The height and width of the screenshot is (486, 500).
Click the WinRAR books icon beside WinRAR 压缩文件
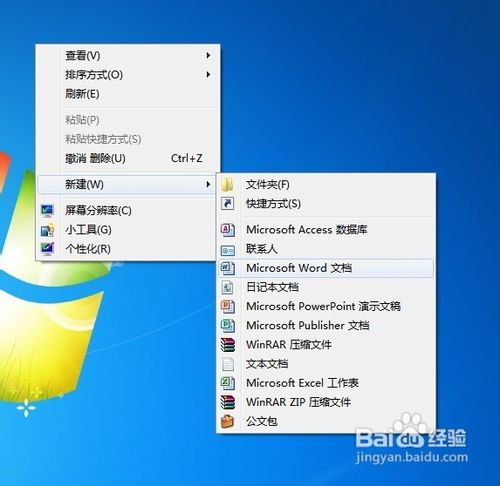click(228, 345)
